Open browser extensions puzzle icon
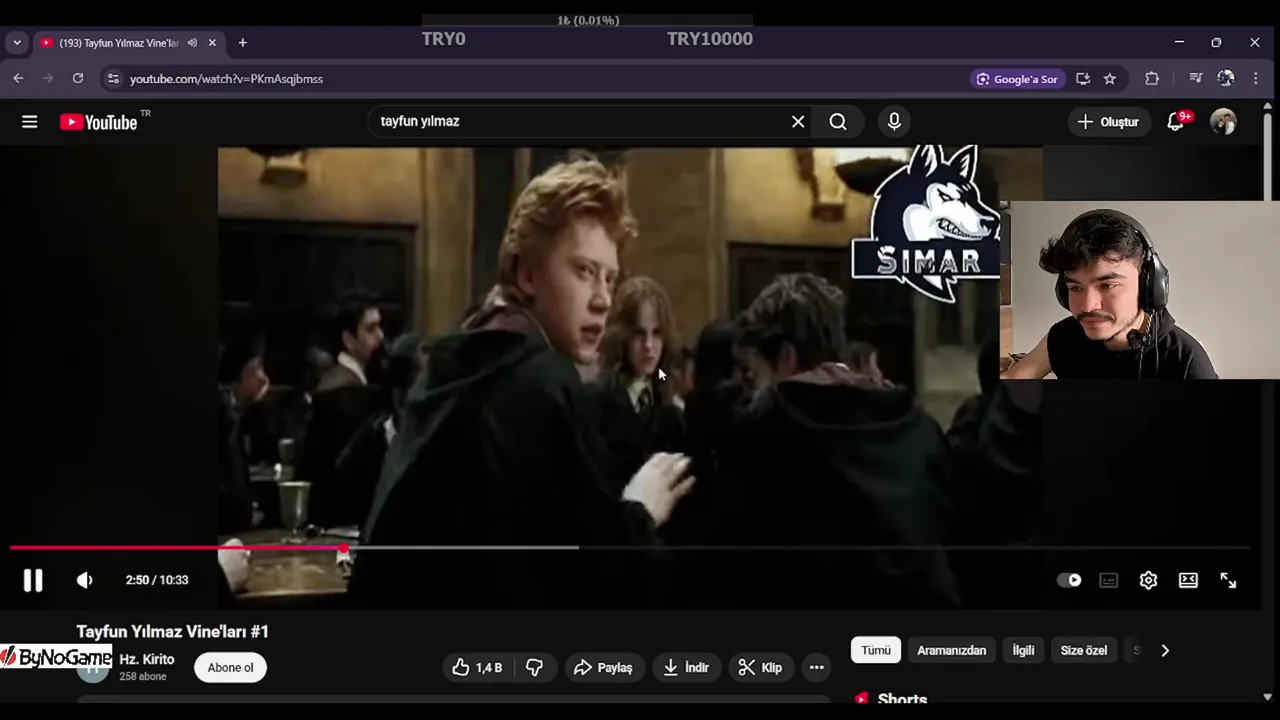 click(x=1152, y=78)
